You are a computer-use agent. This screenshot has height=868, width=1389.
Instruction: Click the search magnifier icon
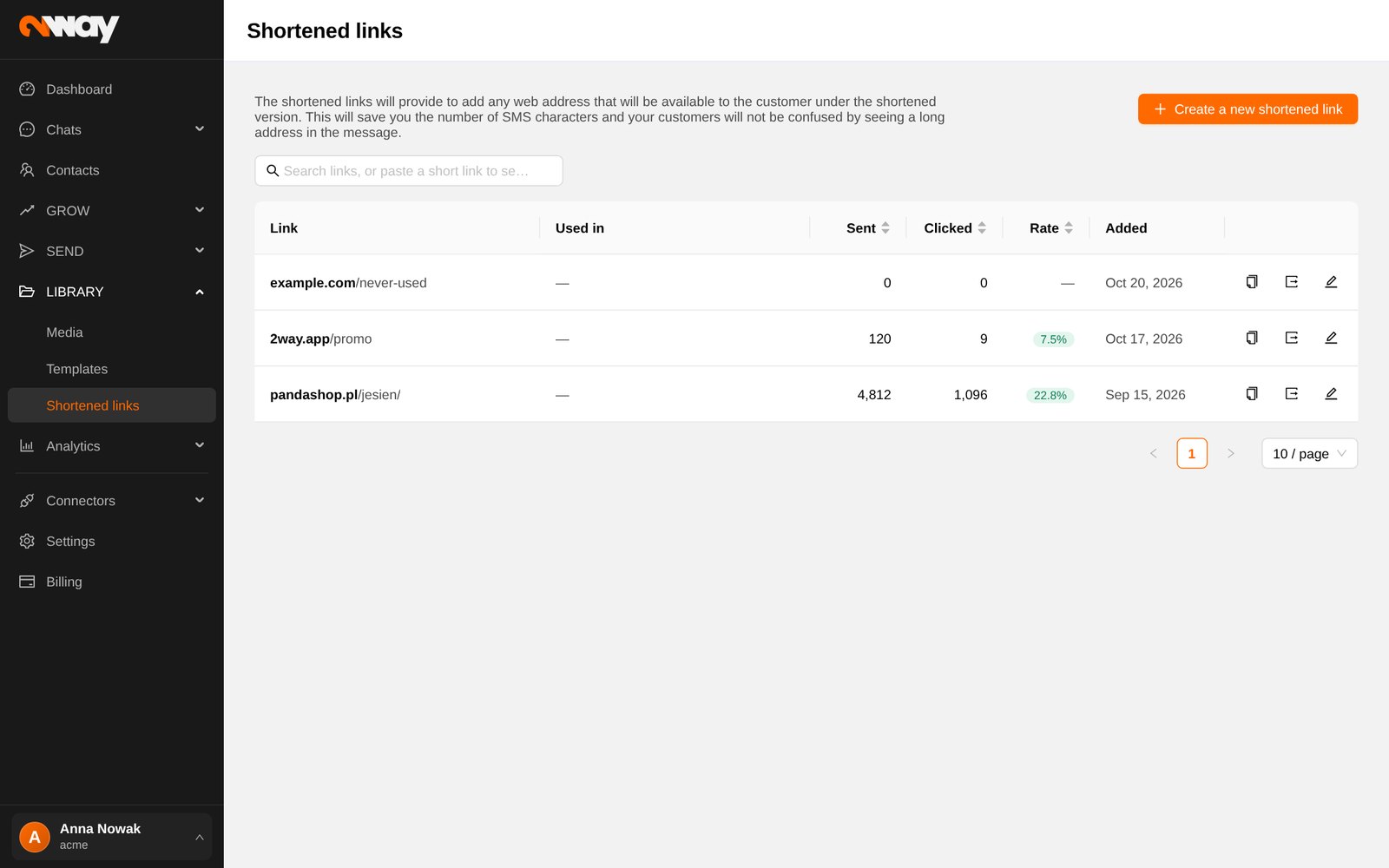(x=273, y=171)
